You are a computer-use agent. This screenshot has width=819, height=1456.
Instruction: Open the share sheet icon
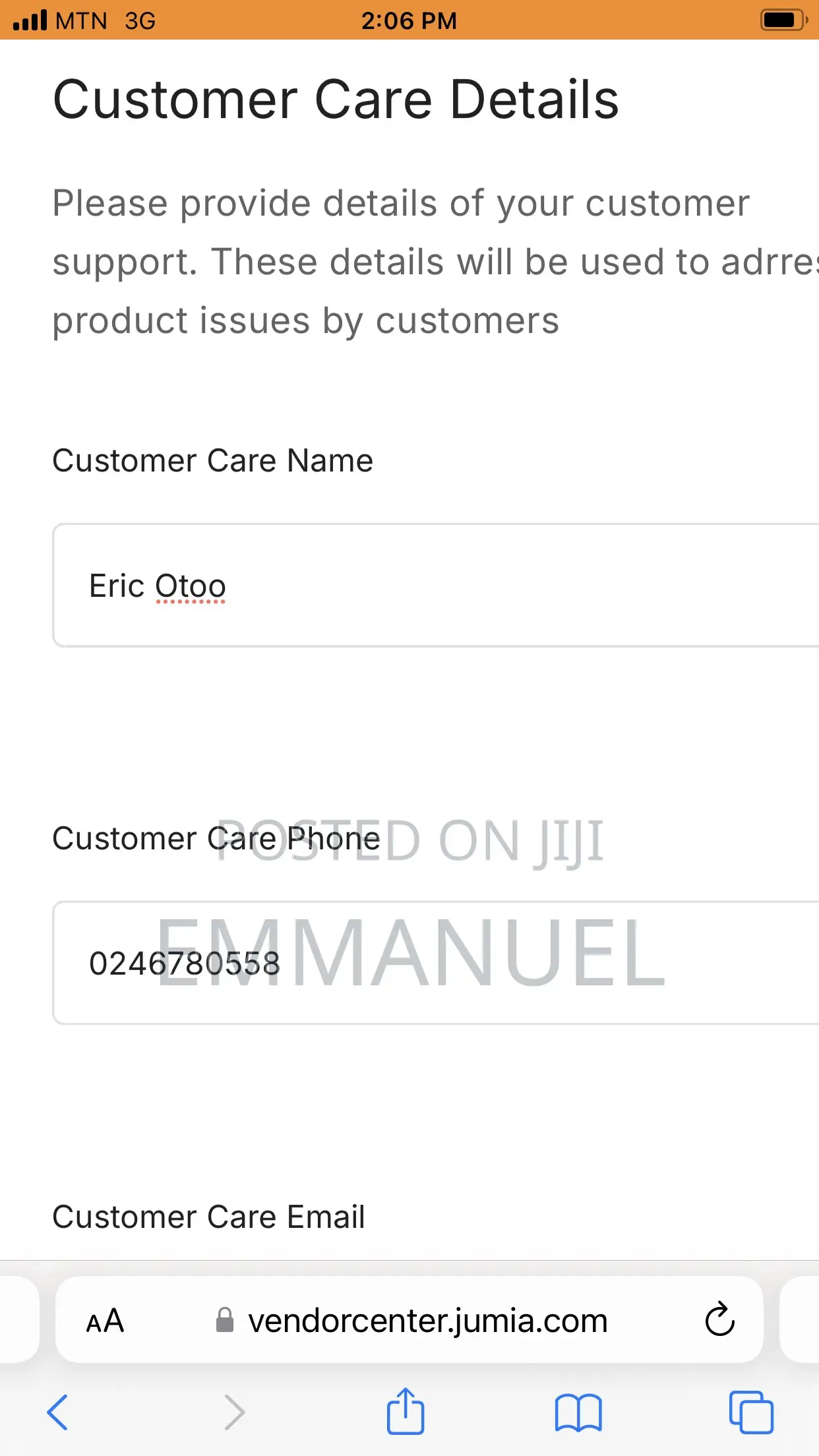tap(405, 1410)
